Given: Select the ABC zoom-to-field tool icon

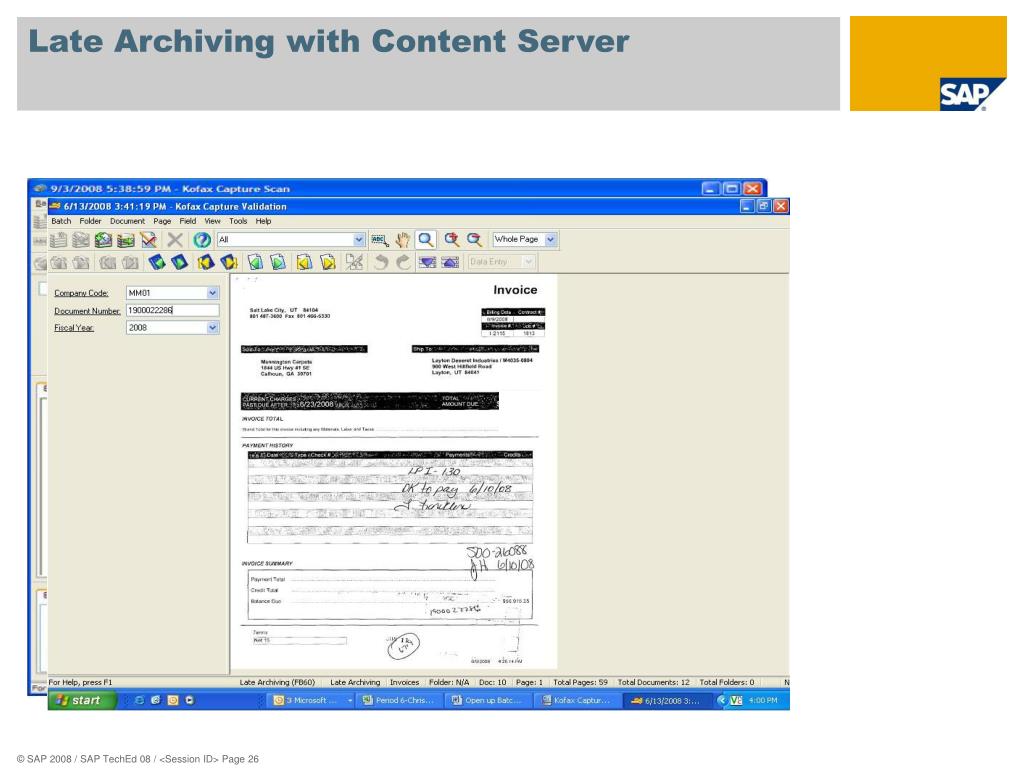Looking at the screenshot, I should click(x=379, y=240).
